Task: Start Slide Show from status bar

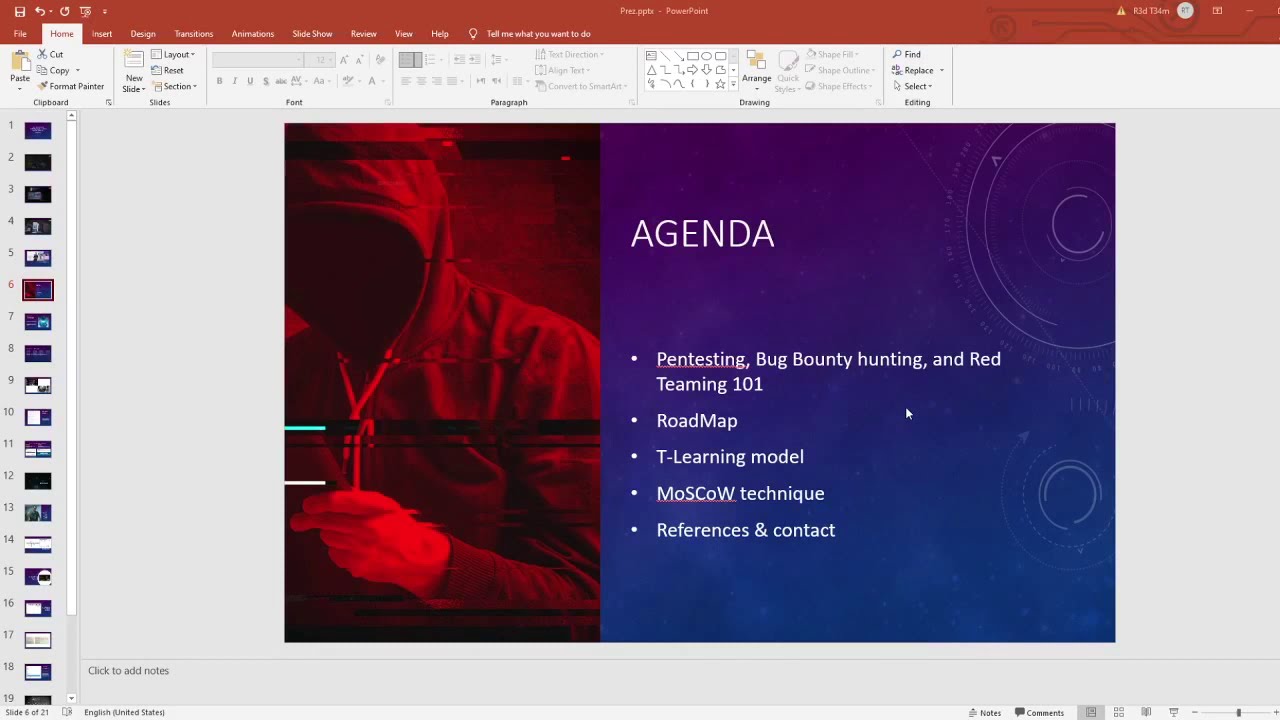Action: pos(1174,713)
